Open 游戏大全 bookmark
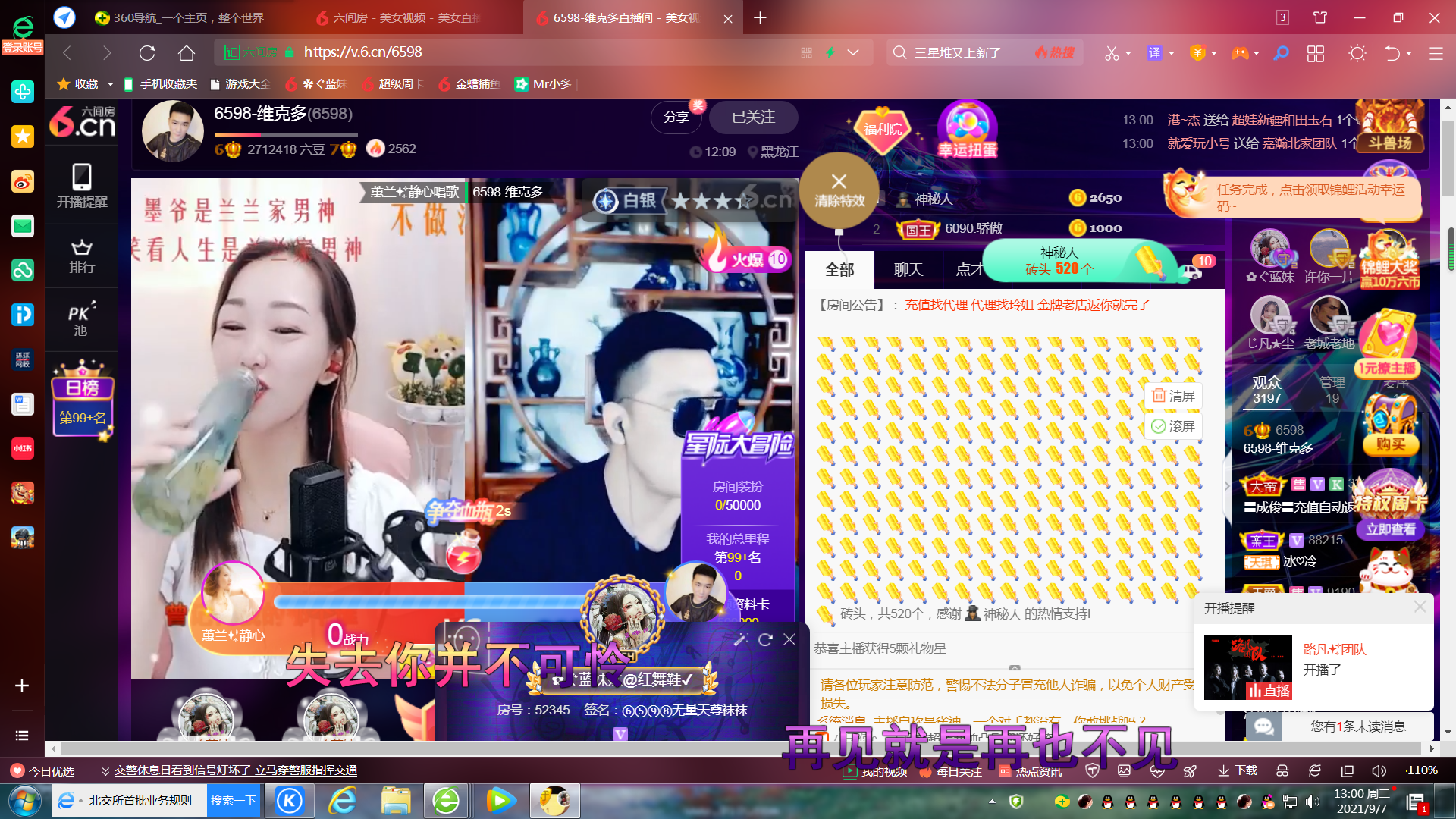1456x819 pixels. click(240, 84)
